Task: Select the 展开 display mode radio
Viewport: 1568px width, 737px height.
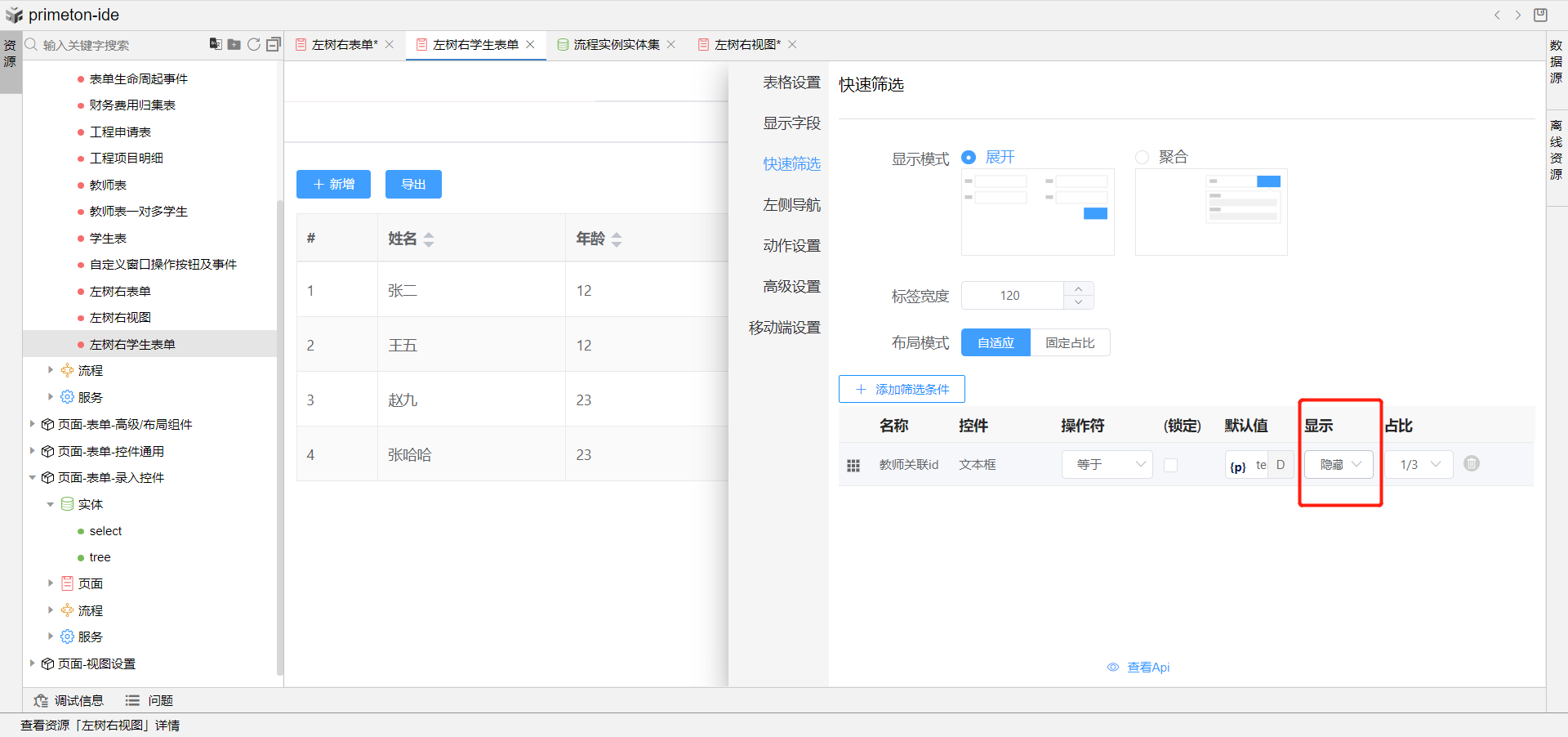Action: coord(969,157)
